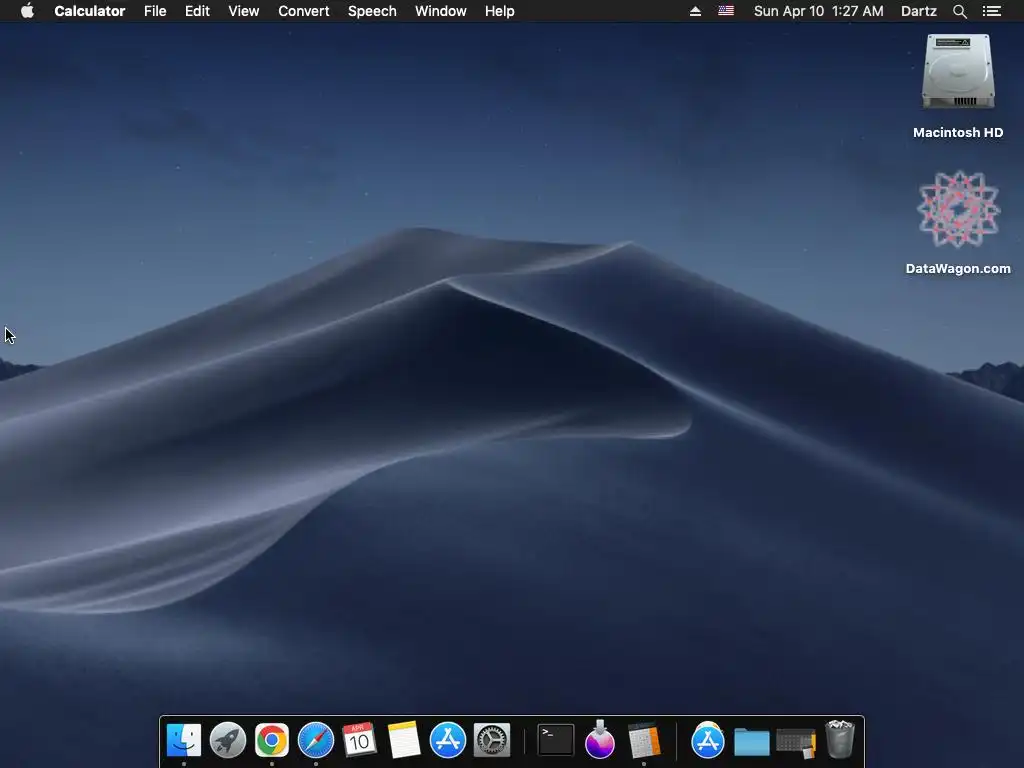
Task: Open the blue folder stack in Dock
Action: click(752, 742)
